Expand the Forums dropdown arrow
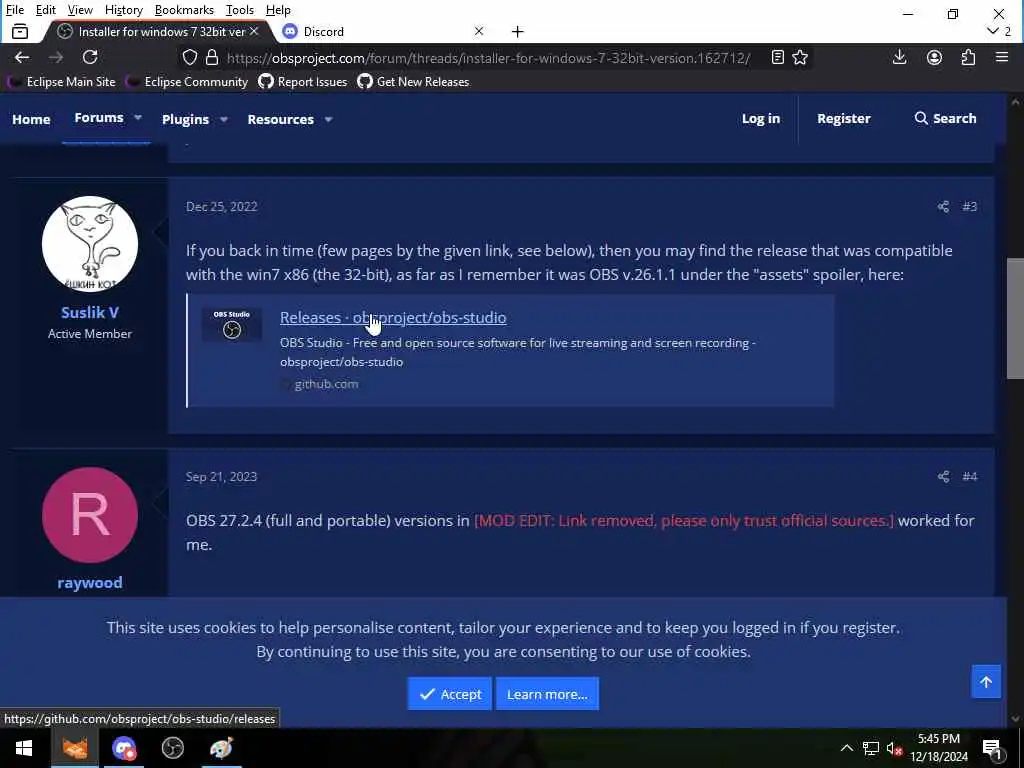 pyautogui.click(x=138, y=118)
